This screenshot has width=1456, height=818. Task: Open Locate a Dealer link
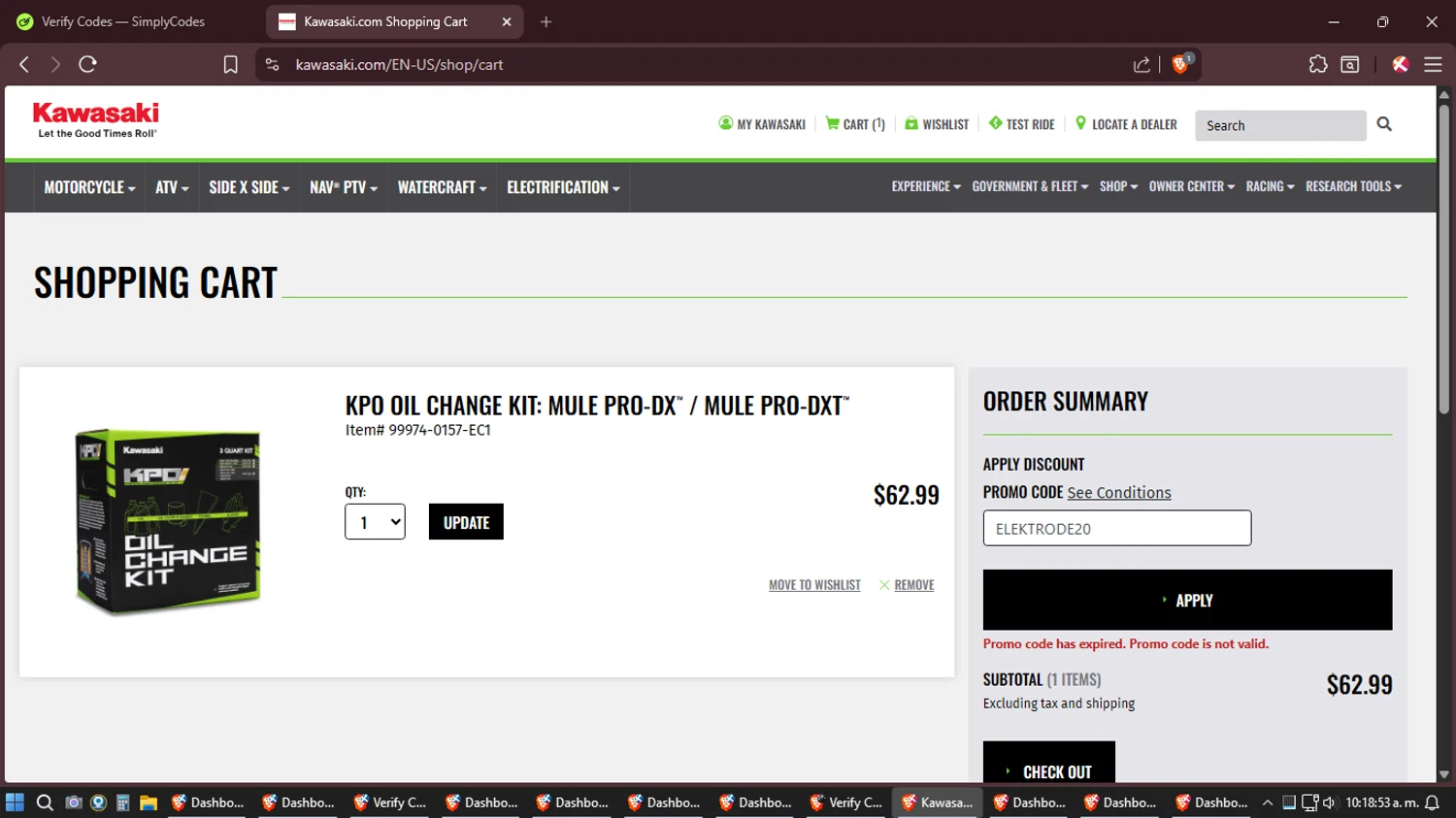click(1126, 124)
